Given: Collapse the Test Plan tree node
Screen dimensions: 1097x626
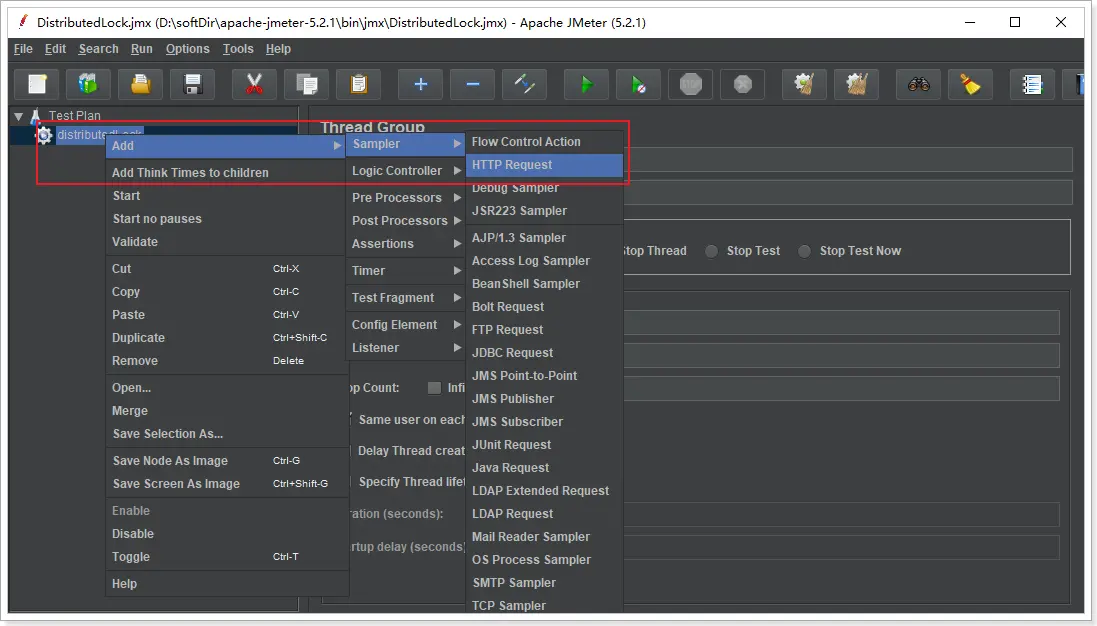Looking at the screenshot, I should [x=19, y=116].
